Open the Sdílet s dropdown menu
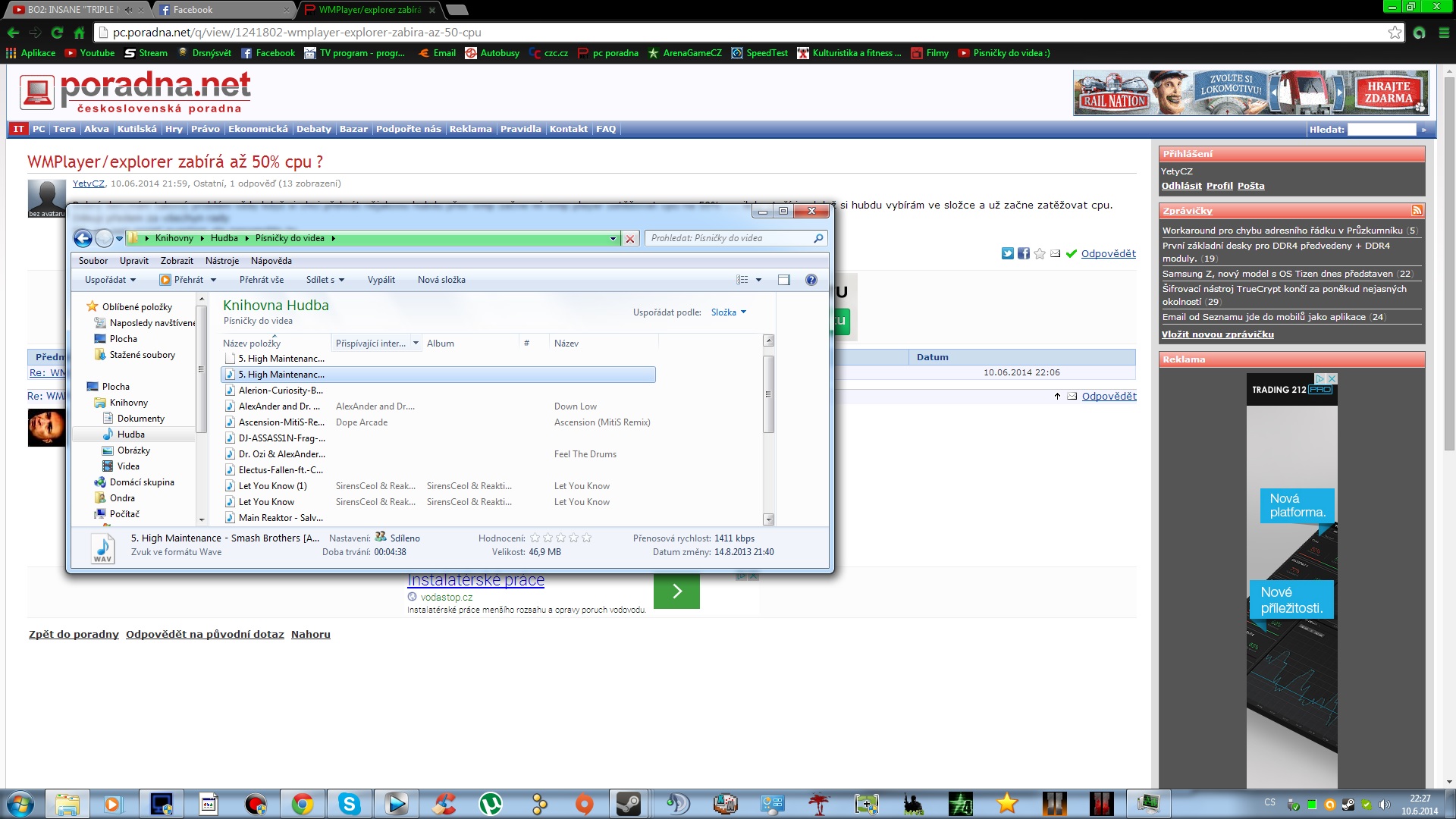The width and height of the screenshot is (1456, 819). click(x=325, y=280)
